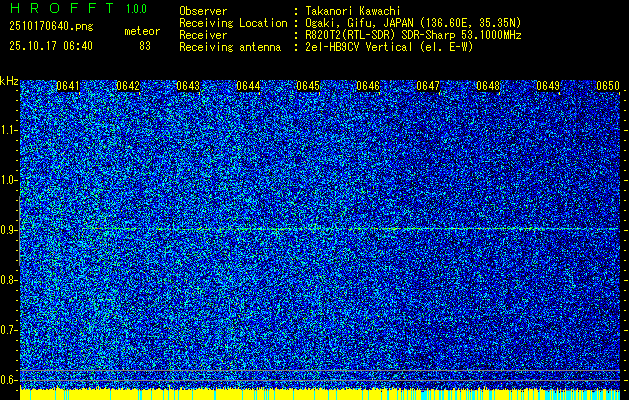This screenshot has width=629, height=400.
Task: Click the 0647 time marker
Action: point(428,86)
